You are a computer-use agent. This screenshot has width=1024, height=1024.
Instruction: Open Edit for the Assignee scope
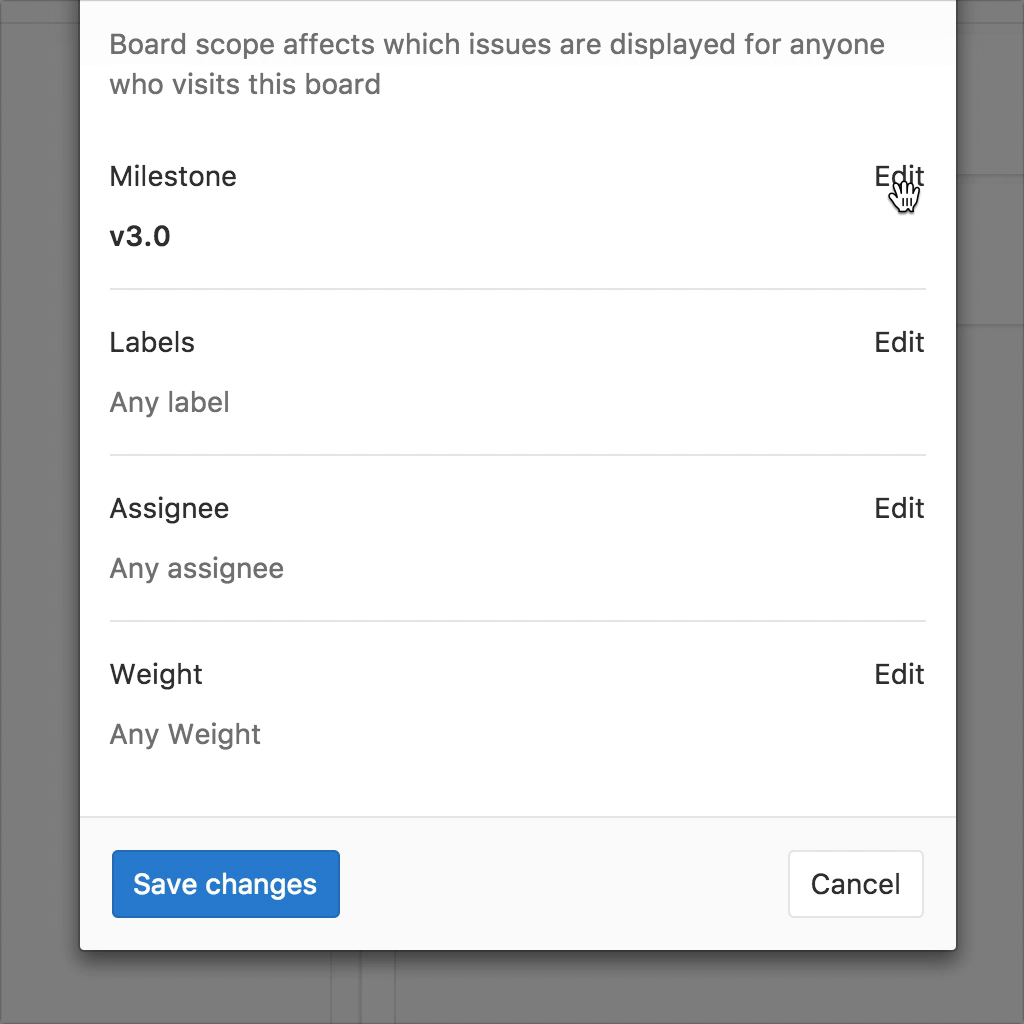[x=899, y=509]
